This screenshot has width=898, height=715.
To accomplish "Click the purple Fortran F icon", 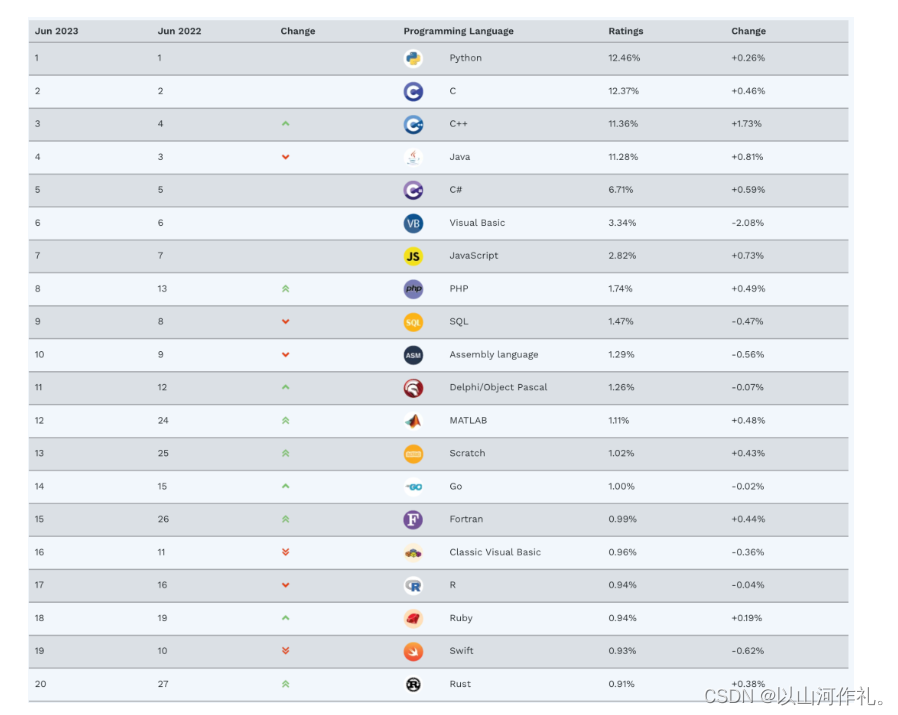I will tap(413, 520).
